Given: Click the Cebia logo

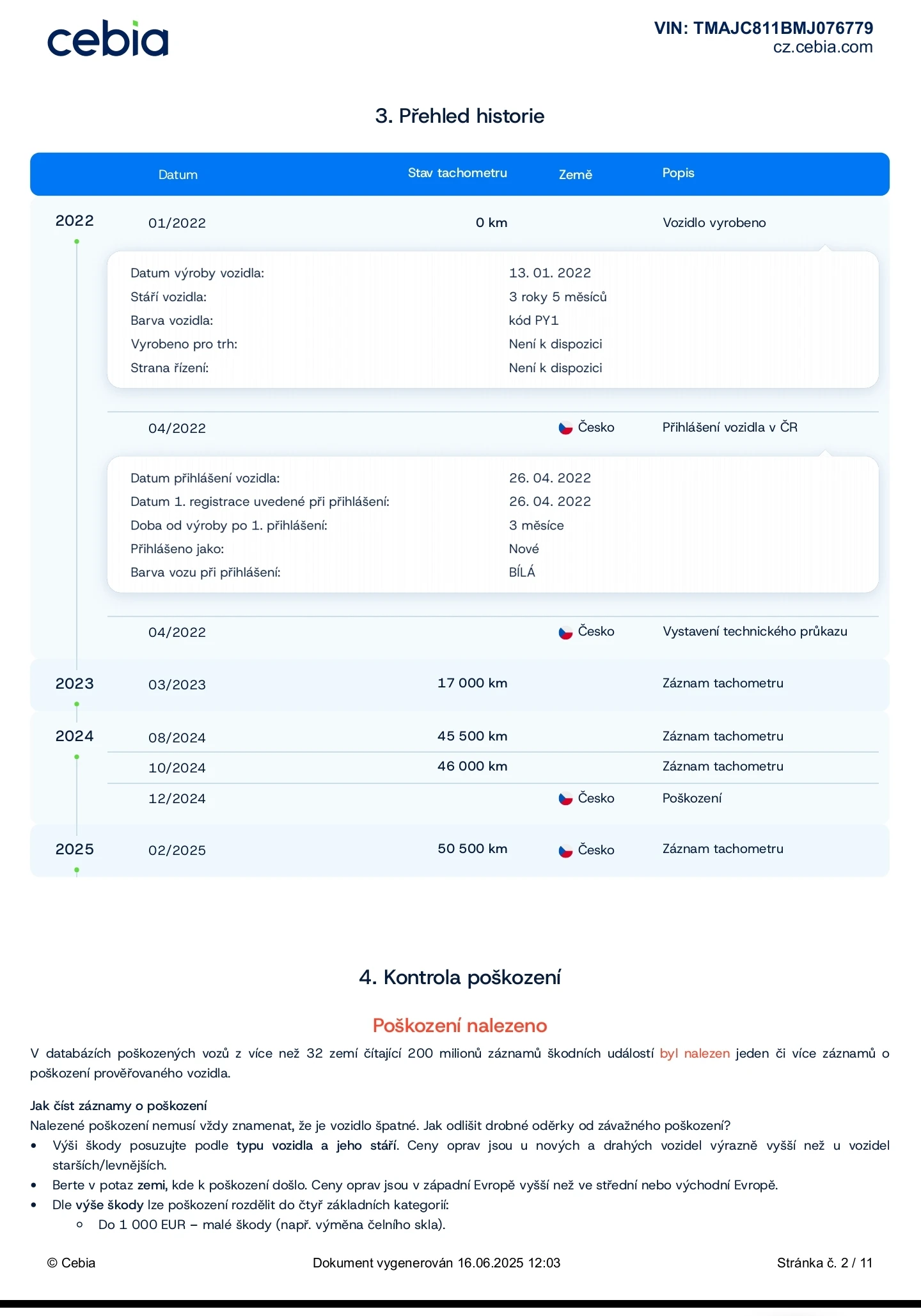Looking at the screenshot, I should 107,40.
